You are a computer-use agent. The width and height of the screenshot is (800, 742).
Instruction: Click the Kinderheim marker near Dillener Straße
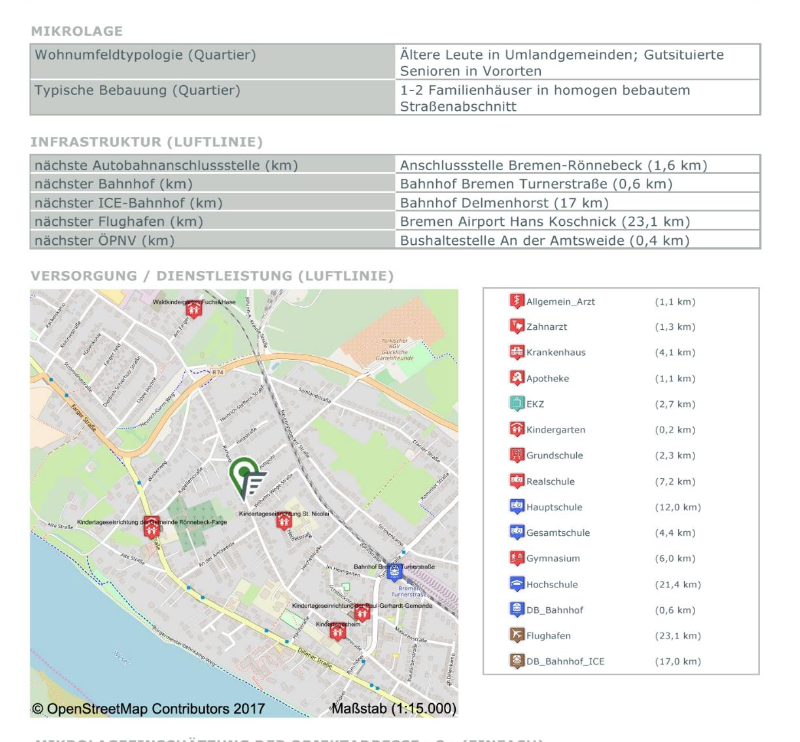337,632
